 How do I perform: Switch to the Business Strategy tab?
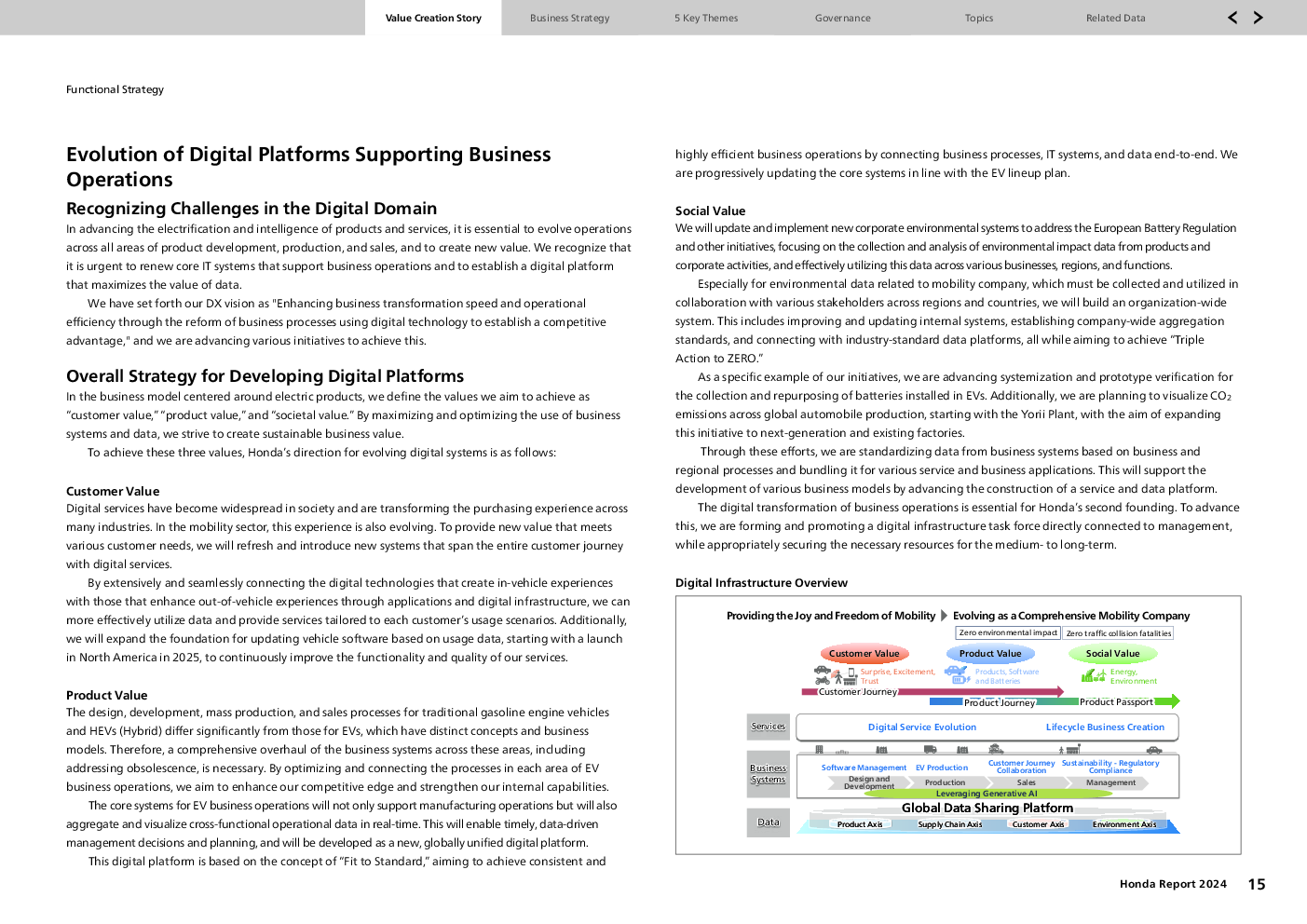pos(569,18)
